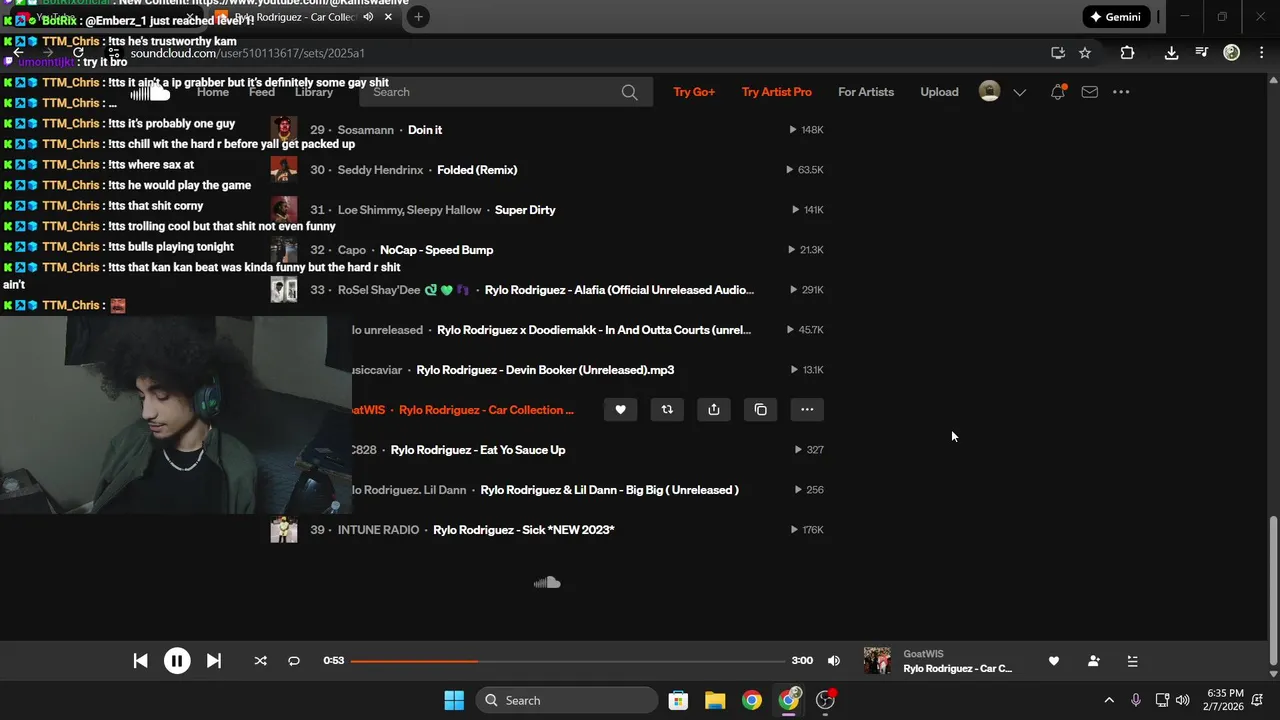Play Rylo Rodriguez - Eat Yo Sauce Up
The height and width of the screenshot is (720, 1280).
[x=478, y=450]
